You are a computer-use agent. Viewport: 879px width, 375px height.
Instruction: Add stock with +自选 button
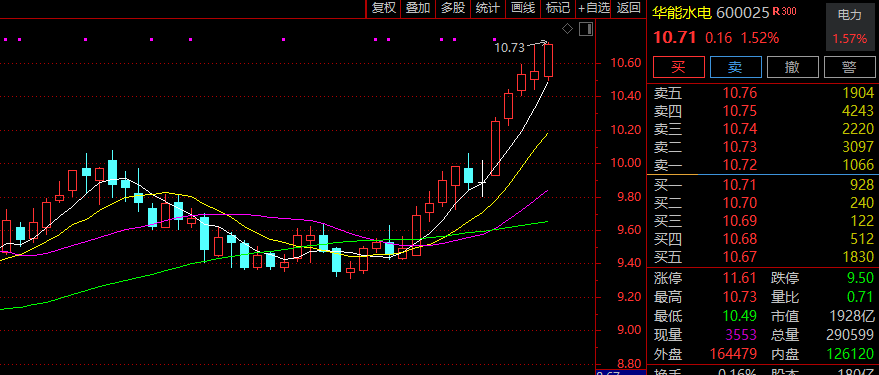tap(594, 8)
